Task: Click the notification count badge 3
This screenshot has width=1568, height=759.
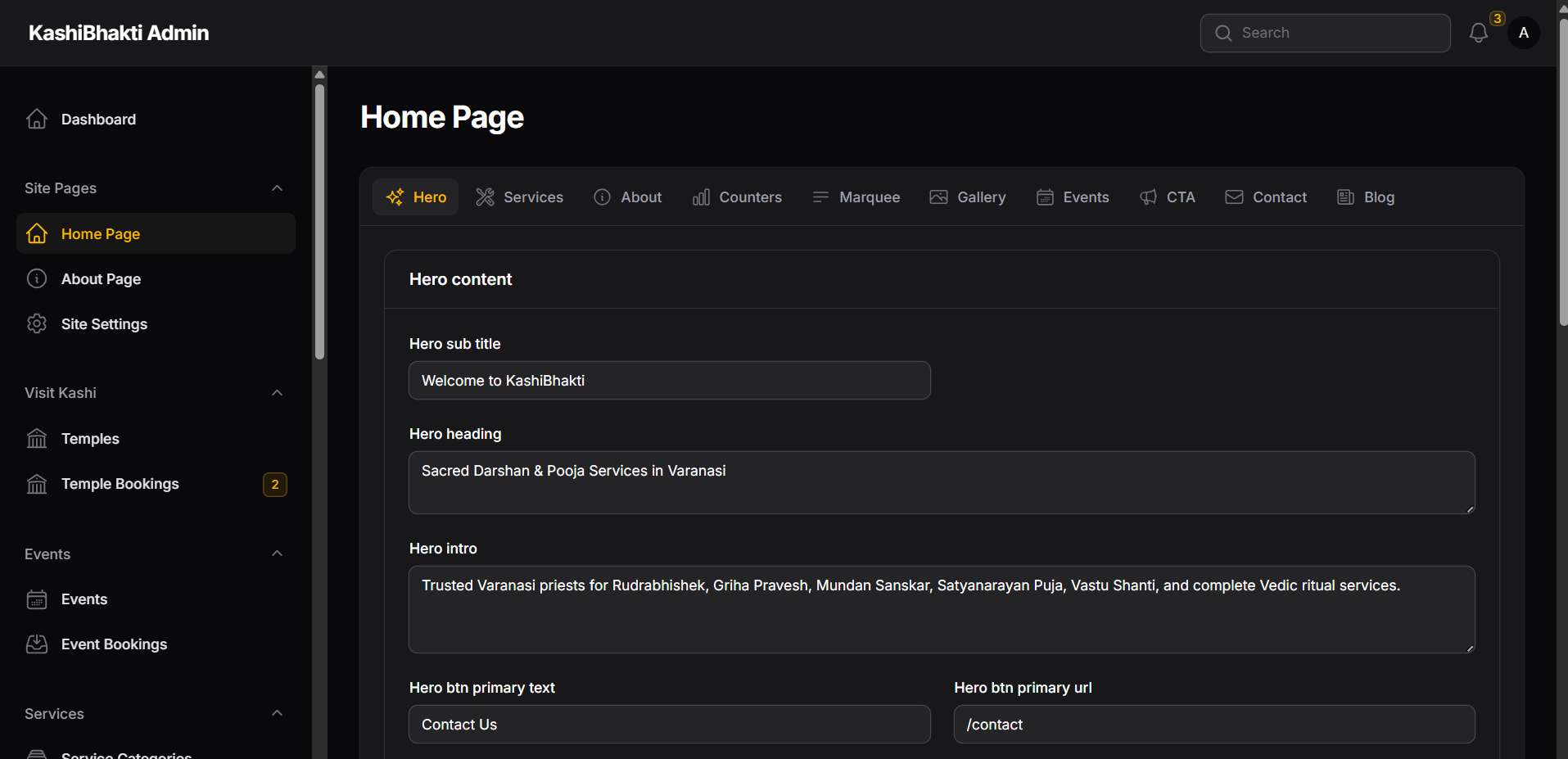Action: 1497,18
